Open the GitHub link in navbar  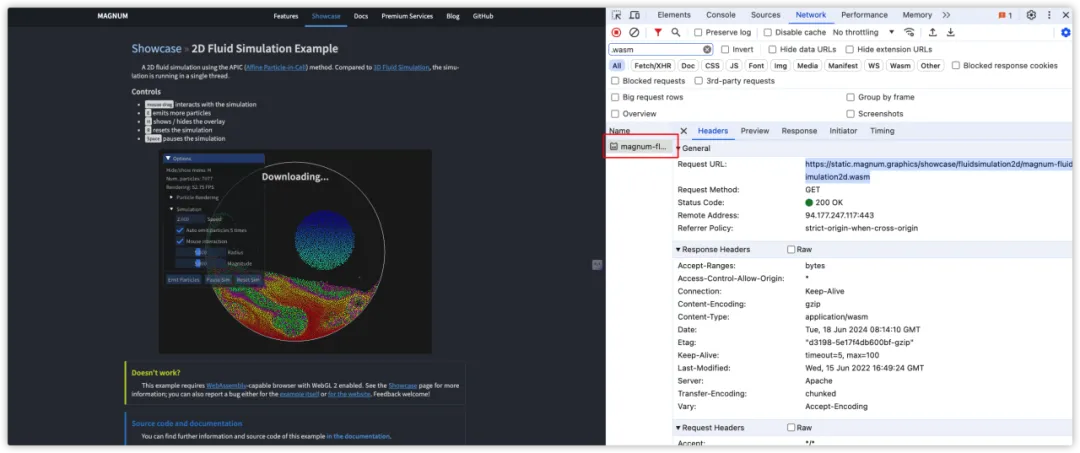(x=483, y=16)
